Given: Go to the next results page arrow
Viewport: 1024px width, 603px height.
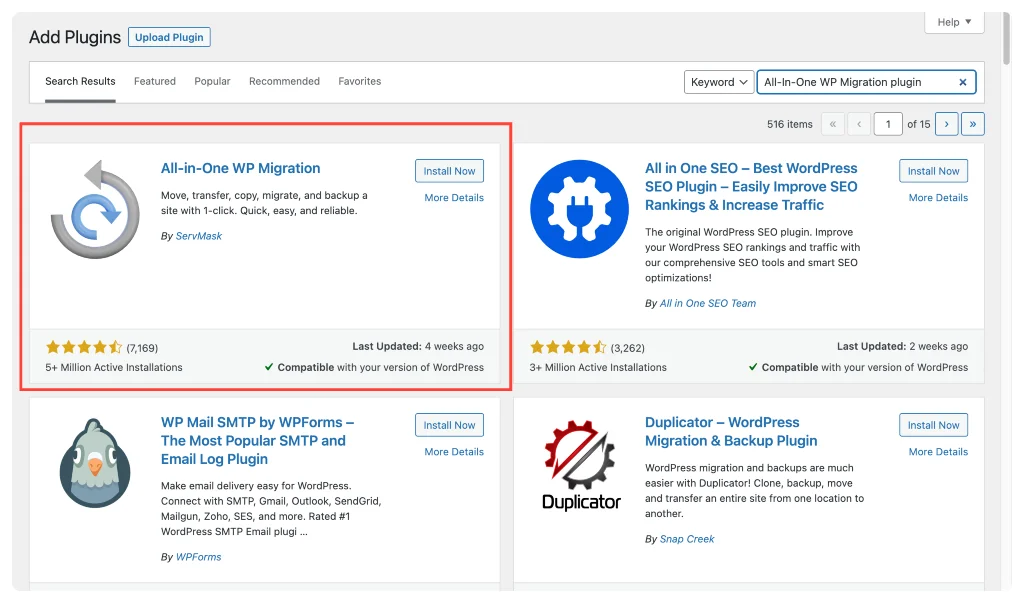Looking at the screenshot, I should (946, 124).
